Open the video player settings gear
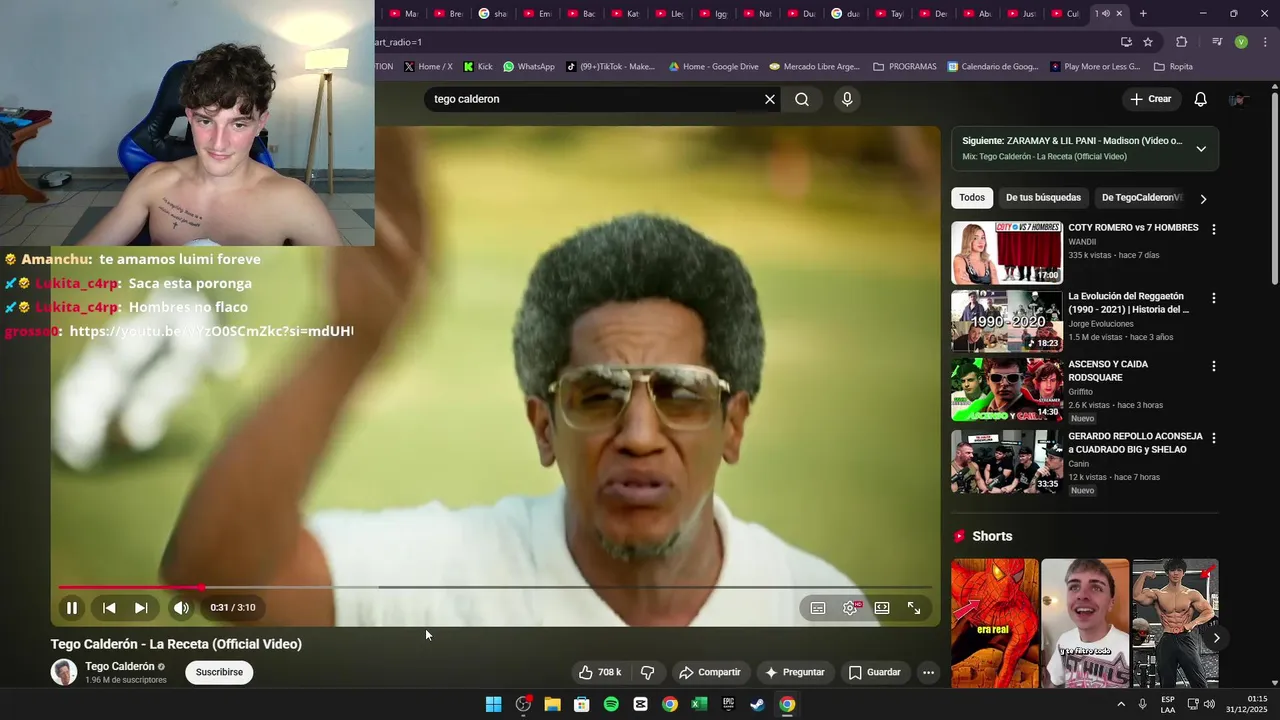This screenshot has width=1280, height=720. click(850, 607)
